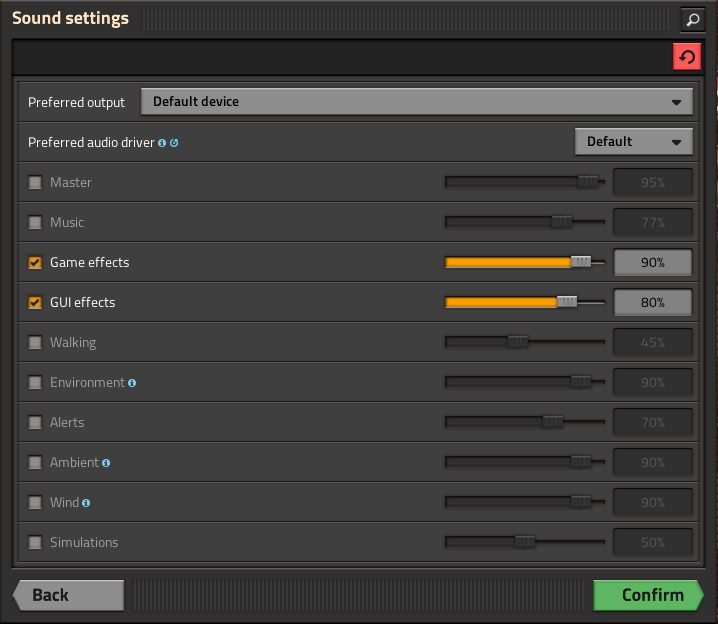
Task: Click the Environment info icon
Action: [132, 383]
